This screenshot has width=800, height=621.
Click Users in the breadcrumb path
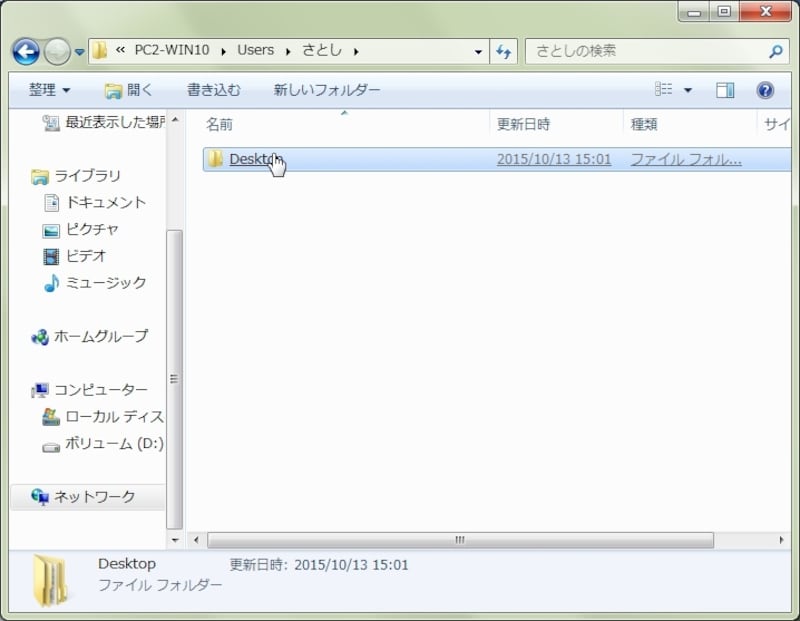(255, 50)
